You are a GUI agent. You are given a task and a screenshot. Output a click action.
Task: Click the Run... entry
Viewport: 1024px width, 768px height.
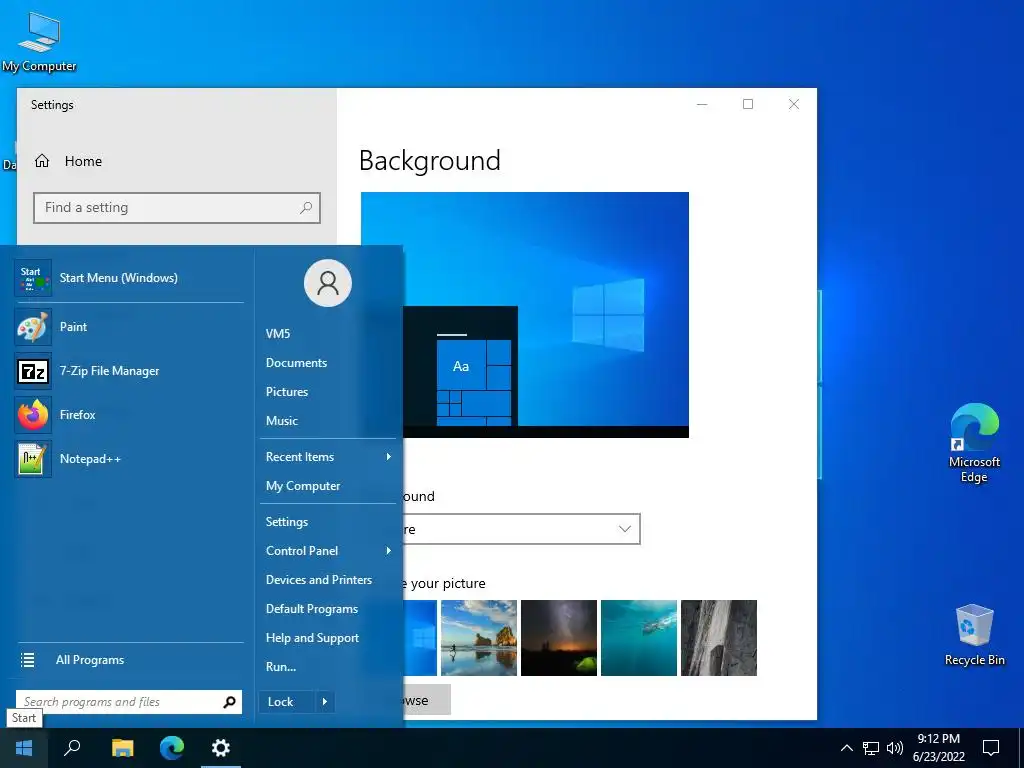point(281,667)
